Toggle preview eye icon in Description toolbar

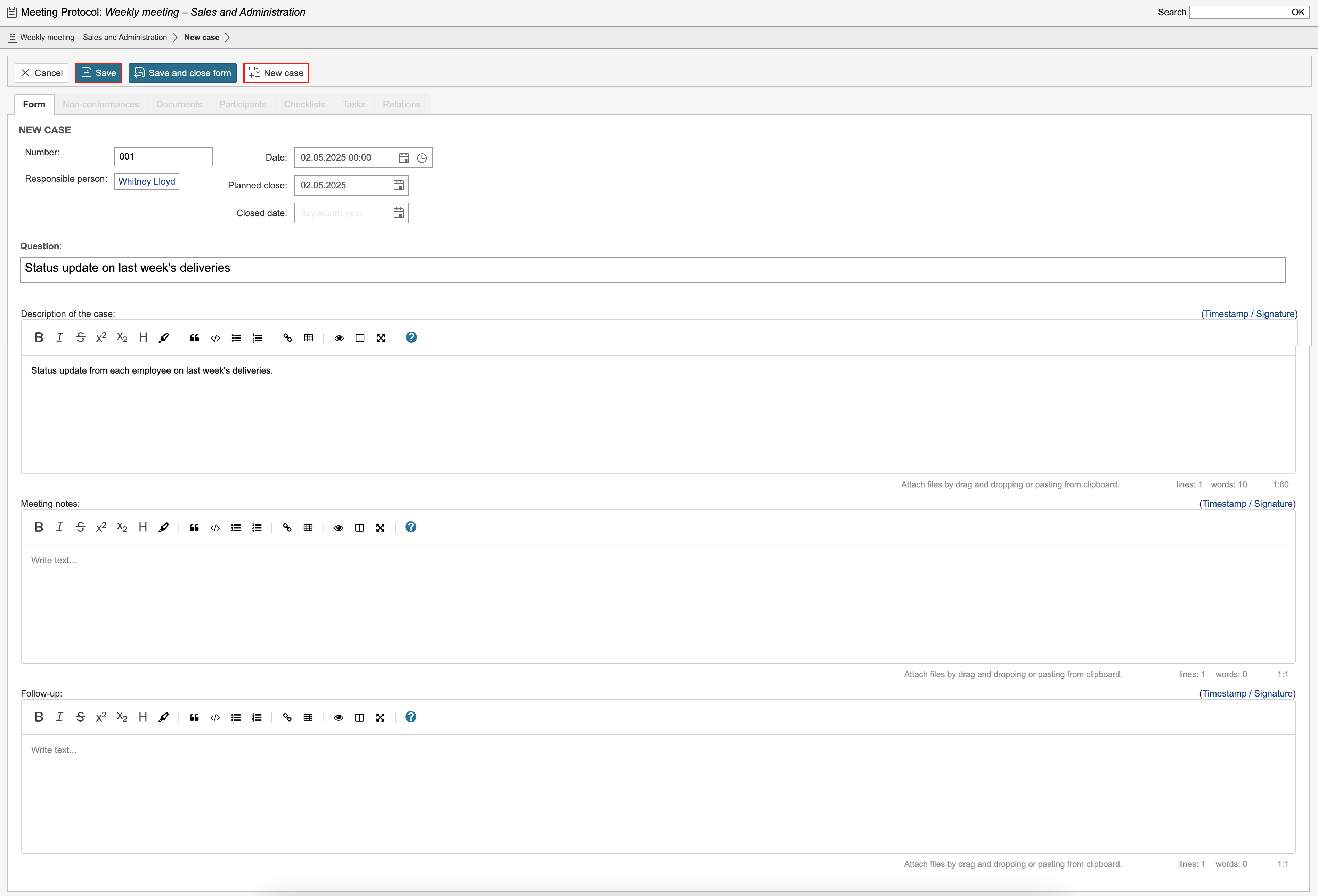(x=339, y=338)
